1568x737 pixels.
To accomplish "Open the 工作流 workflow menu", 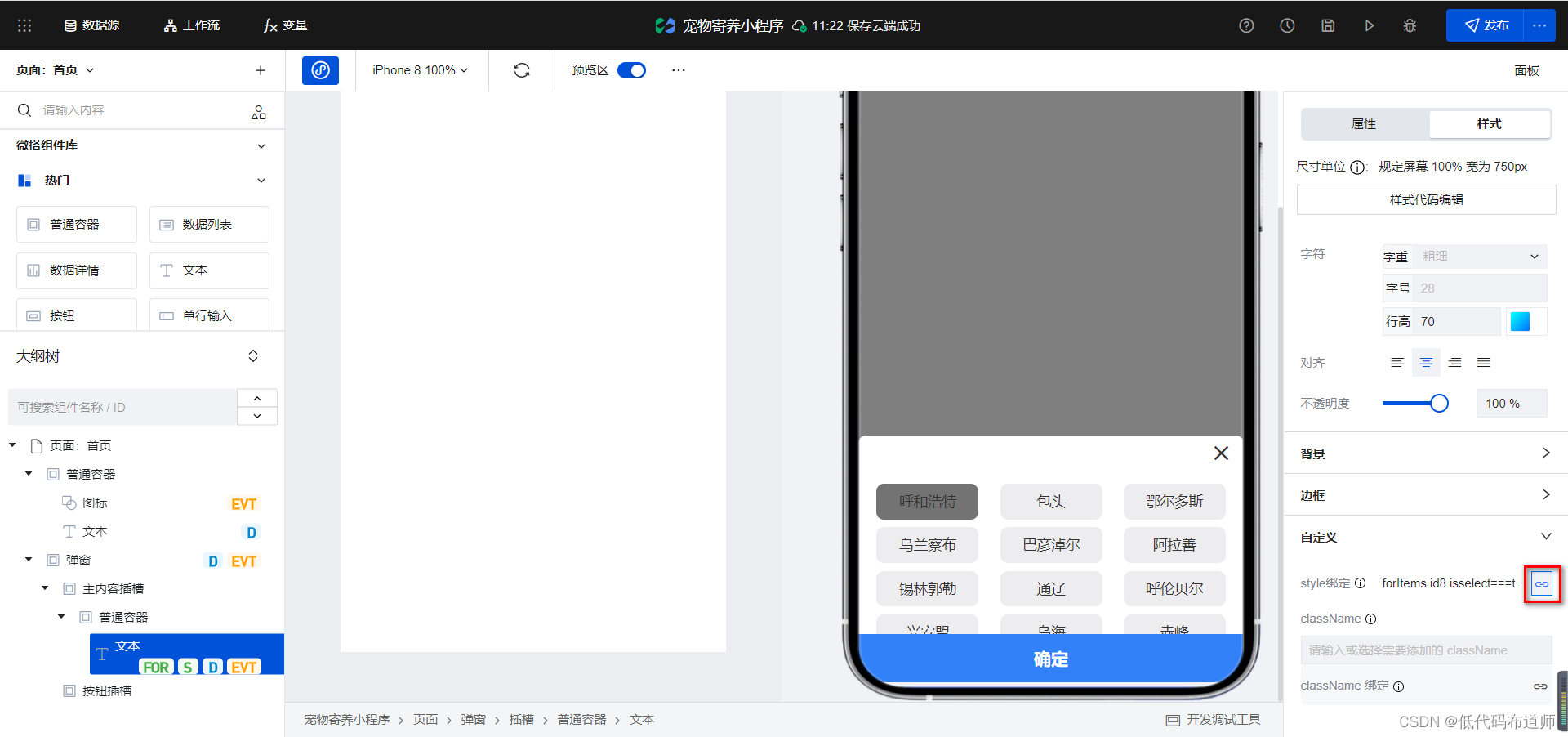I will [x=192, y=25].
